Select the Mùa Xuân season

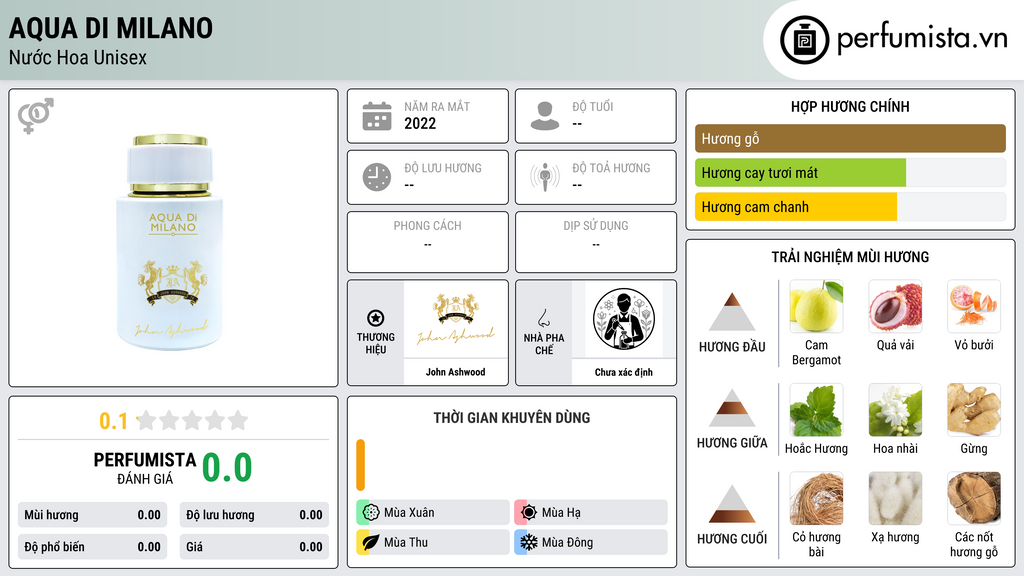pyautogui.click(x=433, y=513)
